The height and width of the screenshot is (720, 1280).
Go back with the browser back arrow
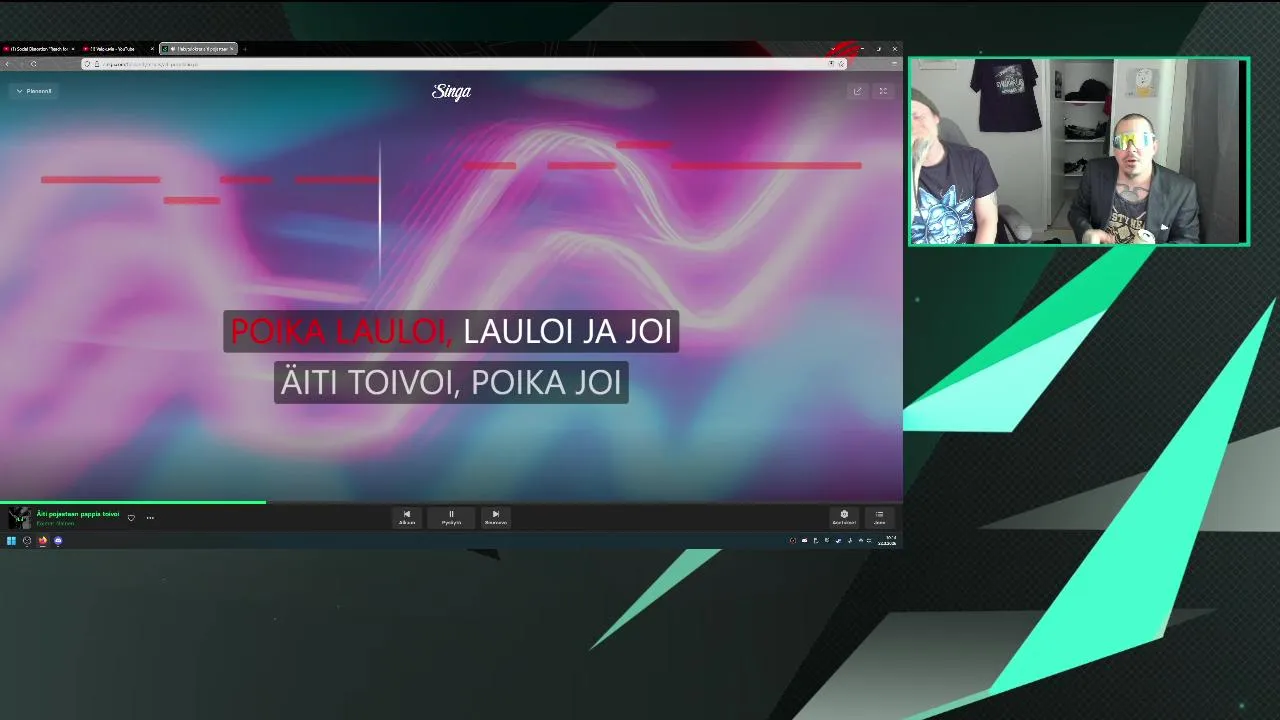(x=7, y=64)
